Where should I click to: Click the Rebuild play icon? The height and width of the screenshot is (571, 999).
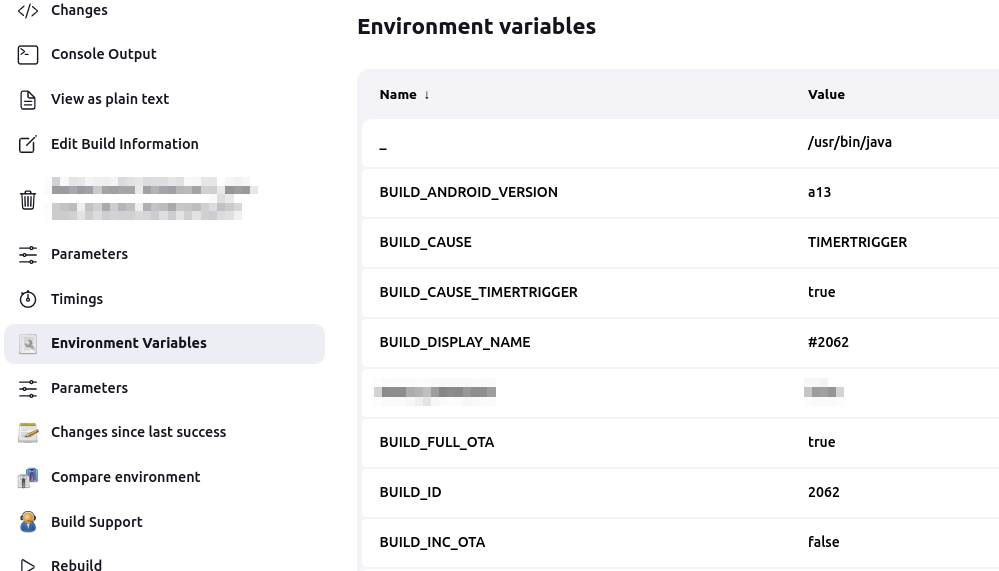(28, 565)
